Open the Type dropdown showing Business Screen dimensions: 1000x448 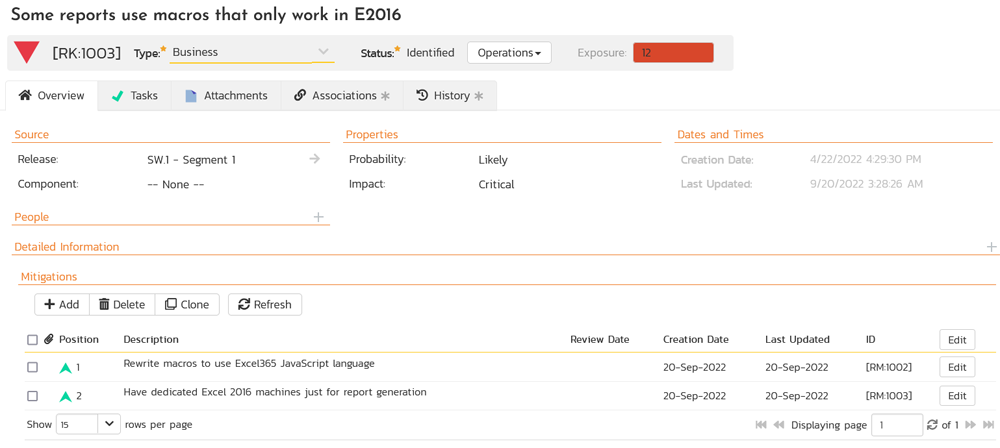point(252,52)
